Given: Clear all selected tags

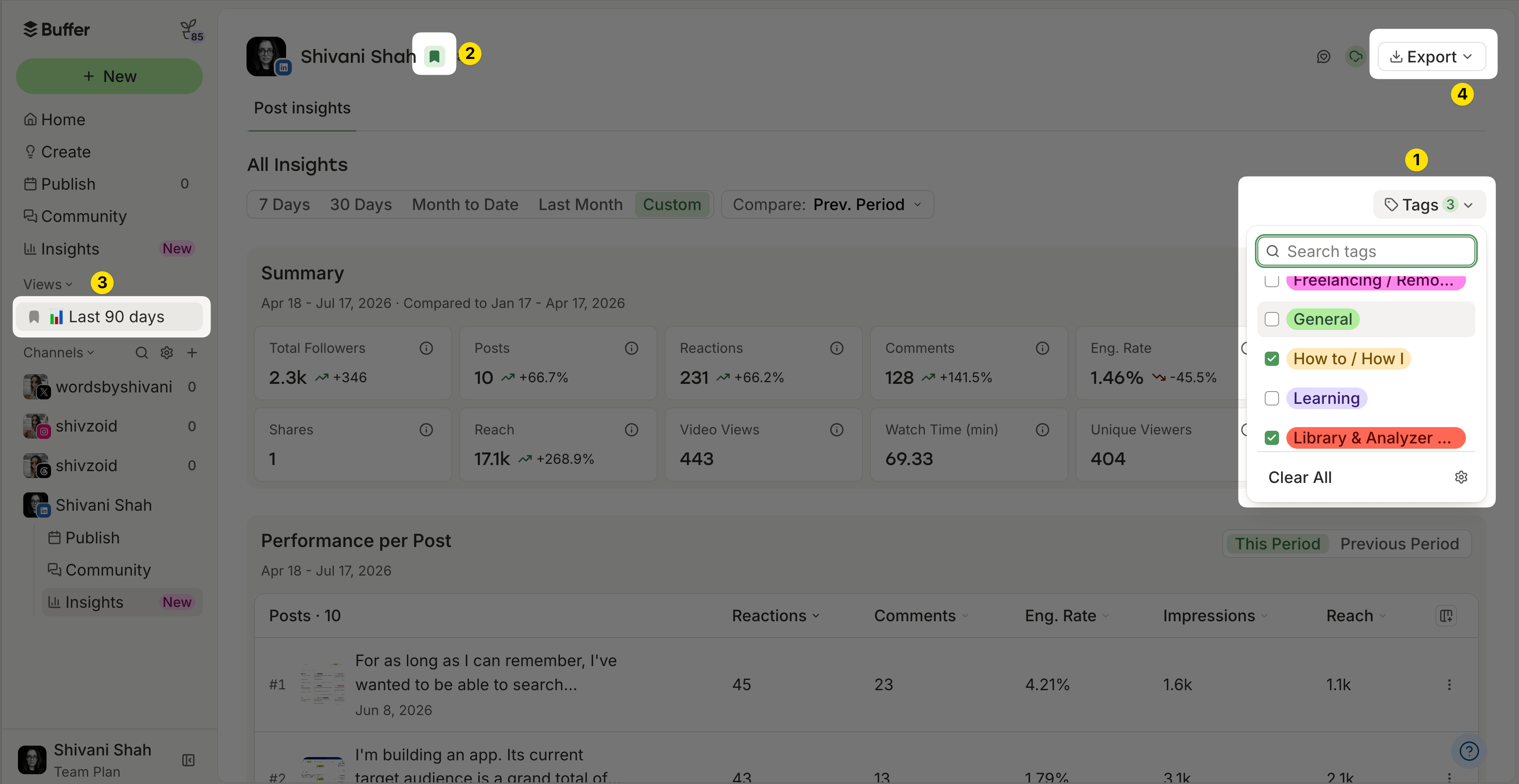Looking at the screenshot, I should point(1300,478).
